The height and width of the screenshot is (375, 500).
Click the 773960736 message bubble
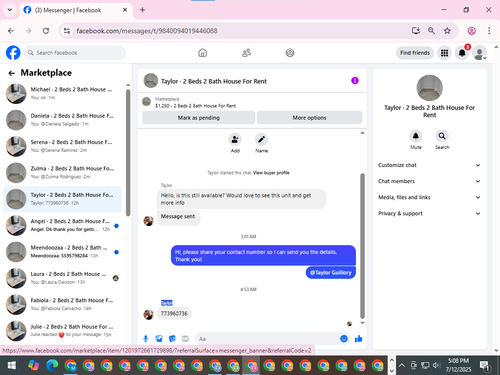click(174, 313)
